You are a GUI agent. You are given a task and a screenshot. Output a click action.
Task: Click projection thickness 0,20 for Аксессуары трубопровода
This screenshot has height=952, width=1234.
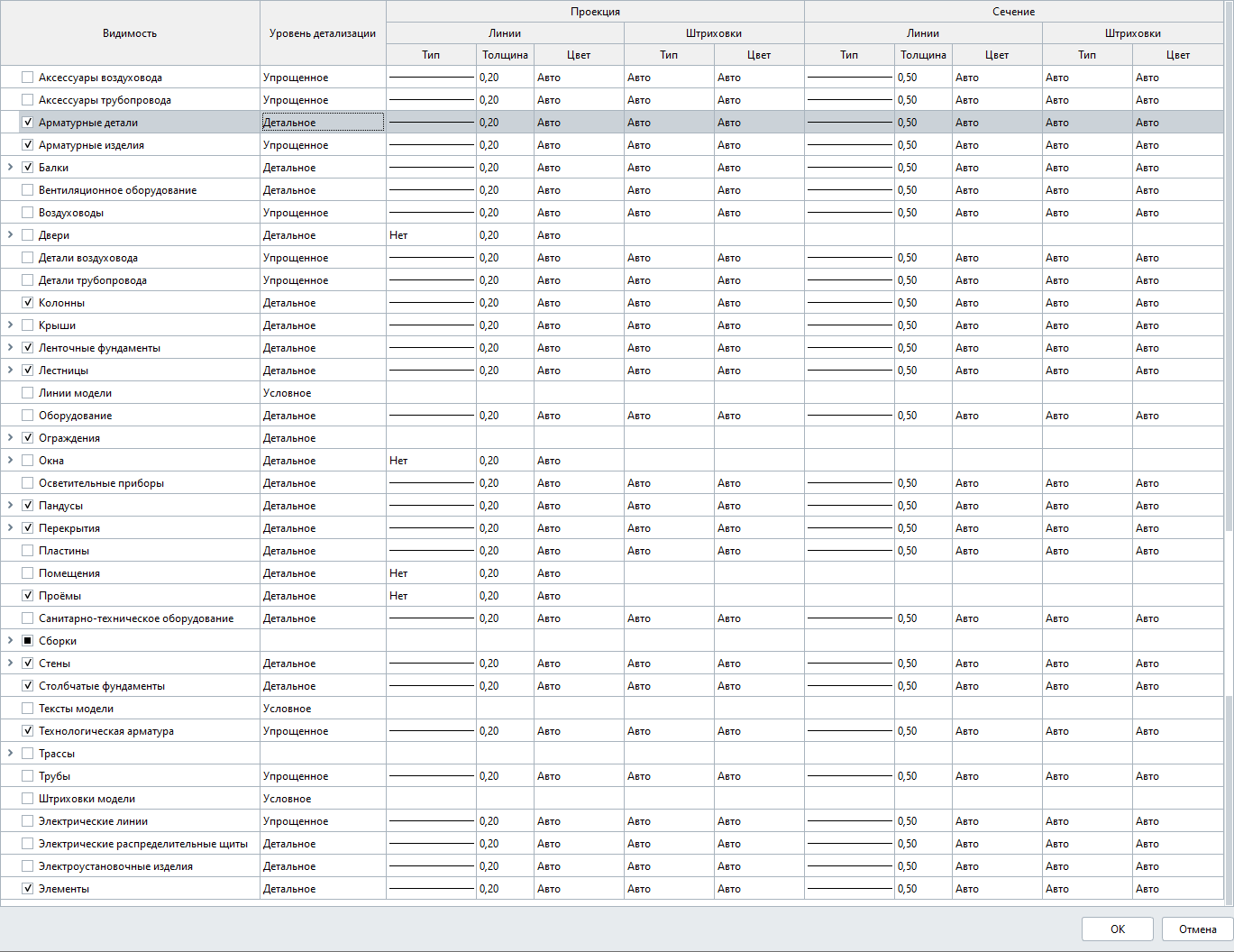coord(505,100)
